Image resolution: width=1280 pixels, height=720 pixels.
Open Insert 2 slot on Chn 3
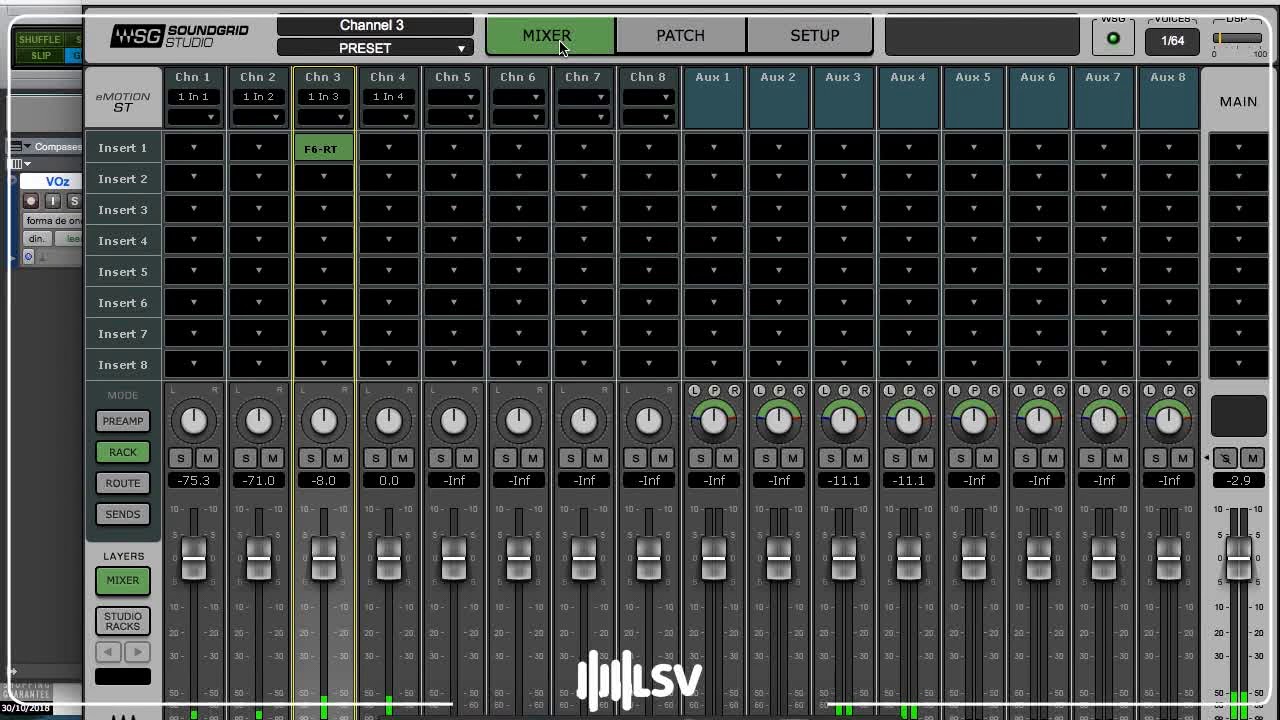tap(323, 178)
